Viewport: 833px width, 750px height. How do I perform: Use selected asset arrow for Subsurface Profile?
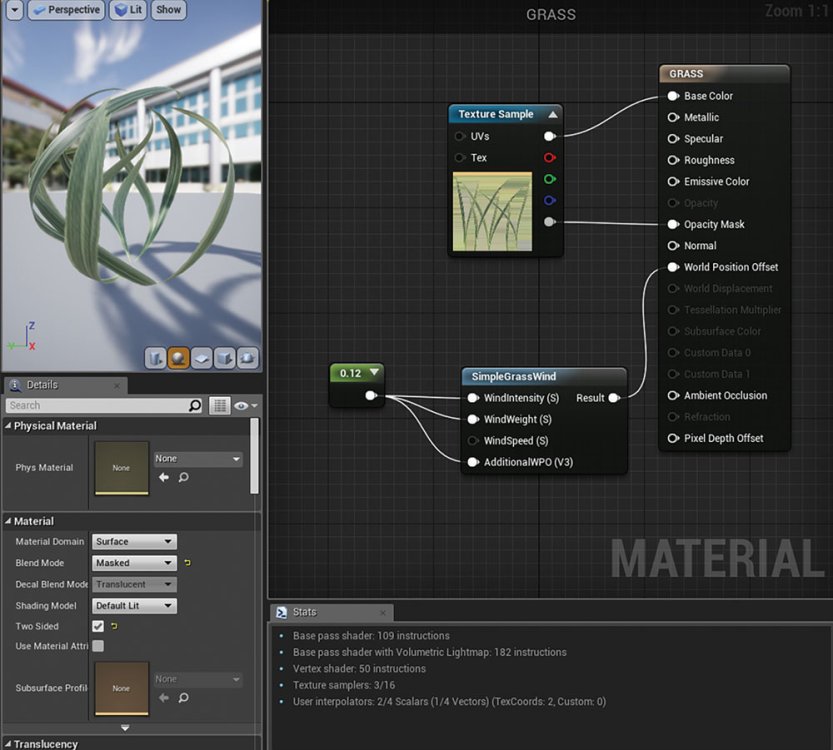(x=164, y=698)
